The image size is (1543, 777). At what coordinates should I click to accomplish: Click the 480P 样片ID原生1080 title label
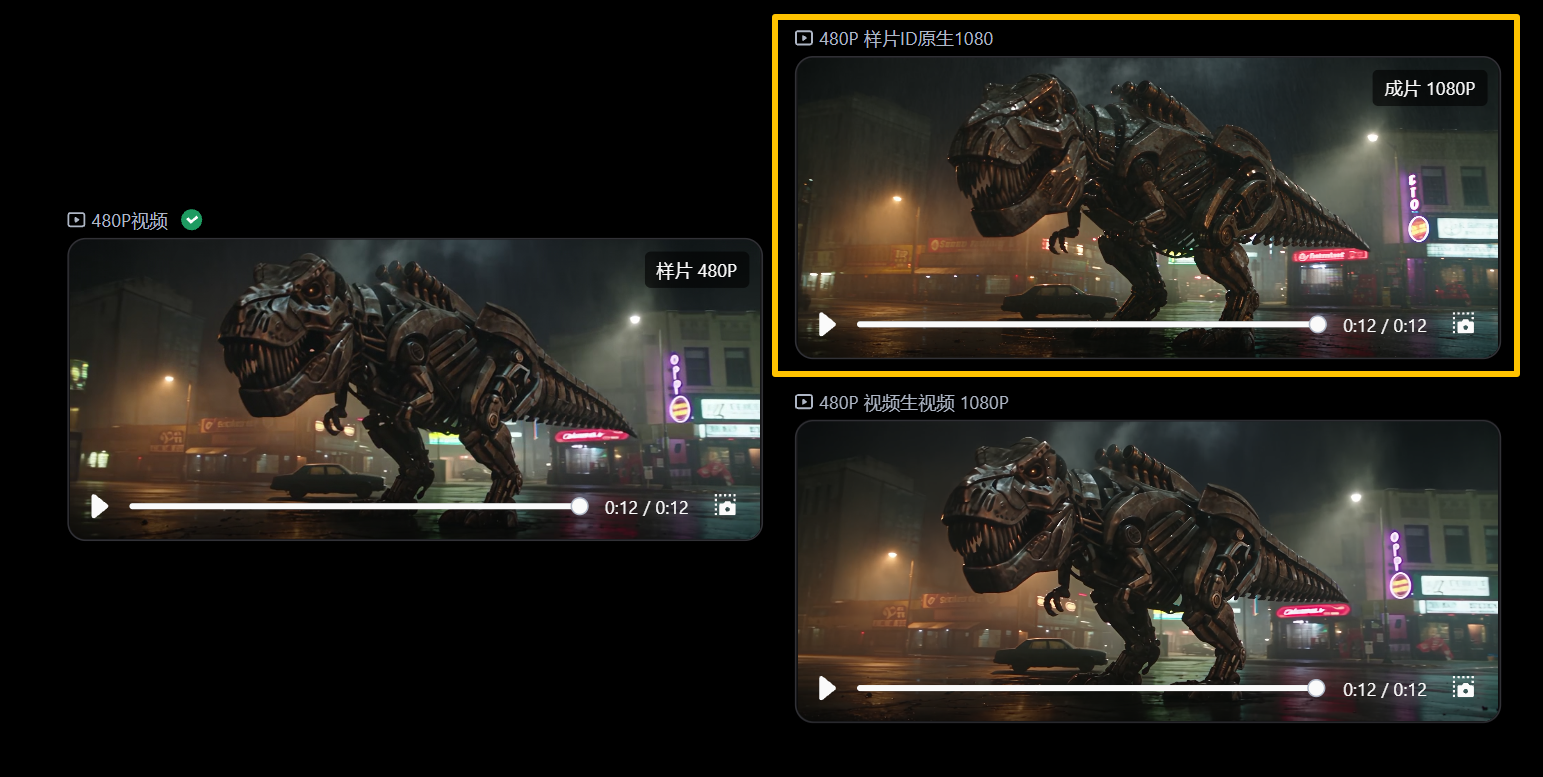pos(906,39)
